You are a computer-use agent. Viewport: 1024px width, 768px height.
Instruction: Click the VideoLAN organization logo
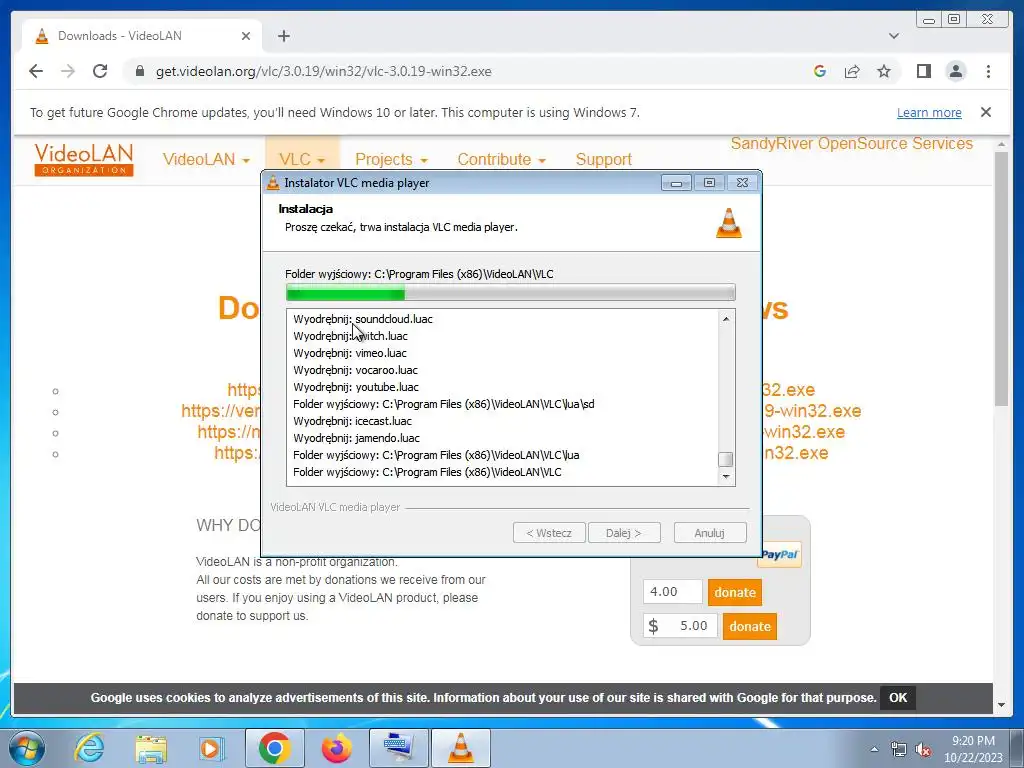click(x=84, y=160)
